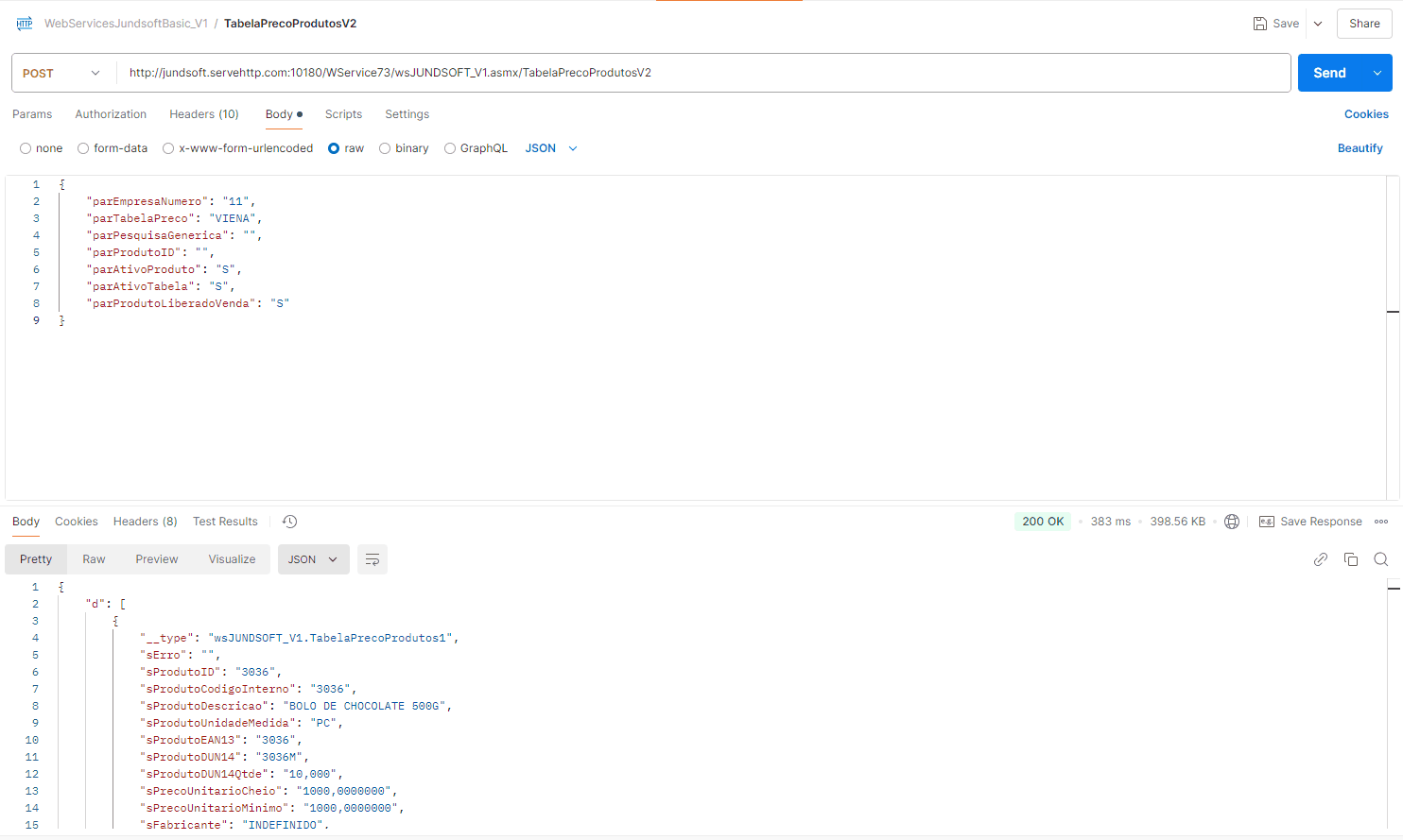Click WebServicesJundsoftBasic_V1 breadcrumb link
This screenshot has width=1403, height=840.
pos(126,24)
